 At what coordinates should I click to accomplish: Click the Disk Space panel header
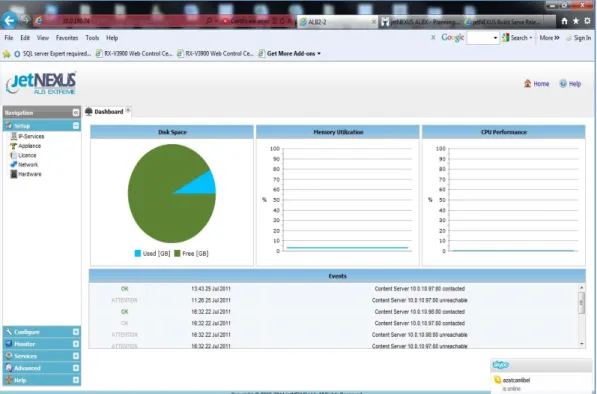[172, 132]
